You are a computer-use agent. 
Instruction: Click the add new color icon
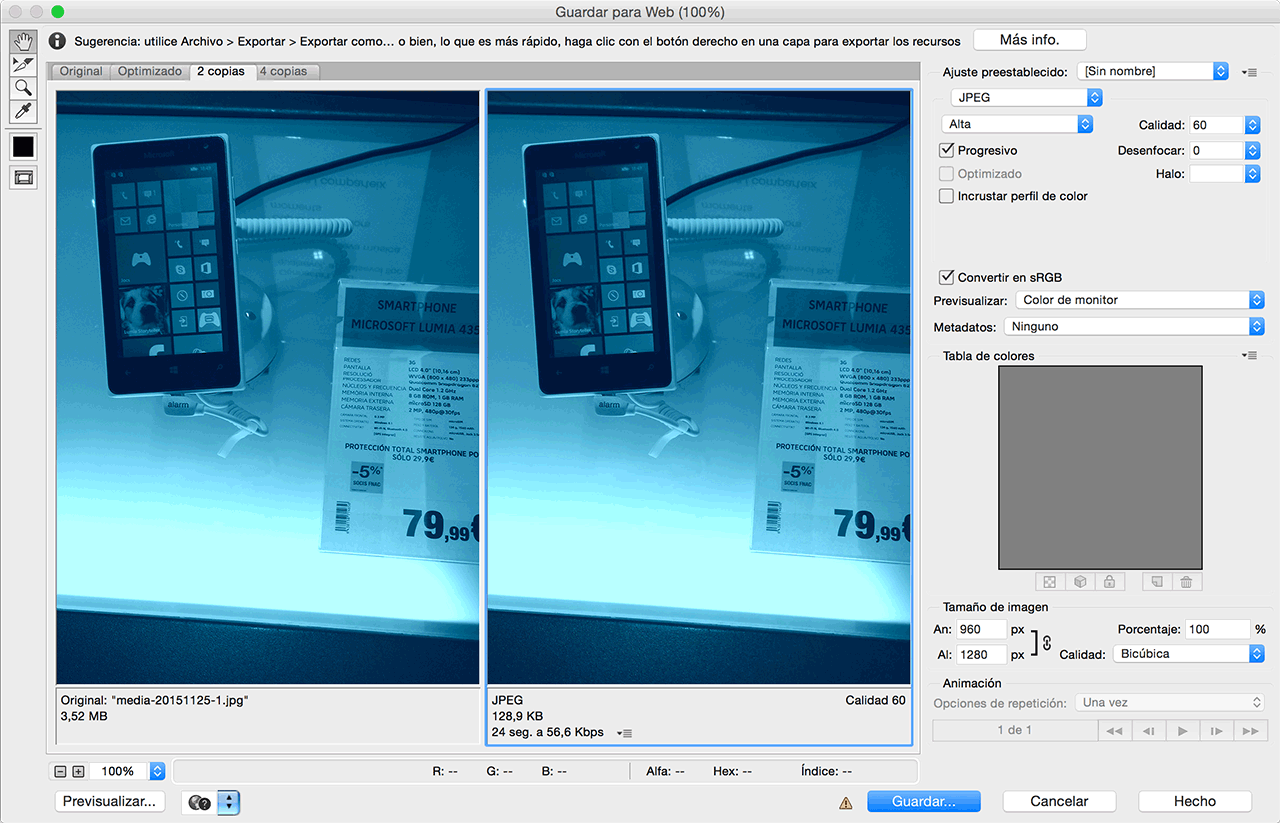pos(1156,581)
